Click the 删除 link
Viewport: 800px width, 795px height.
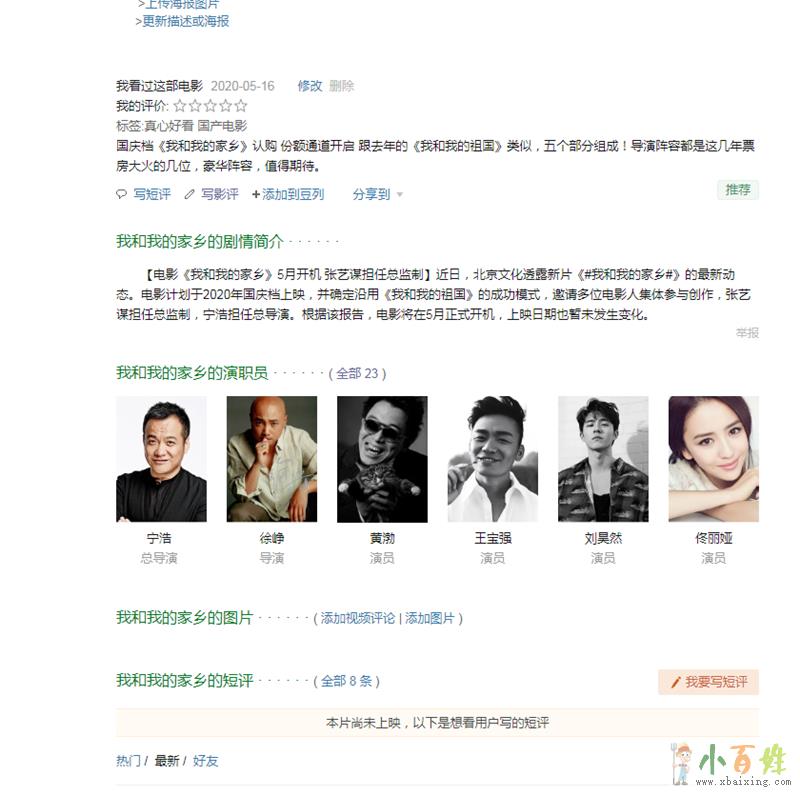[x=341, y=86]
